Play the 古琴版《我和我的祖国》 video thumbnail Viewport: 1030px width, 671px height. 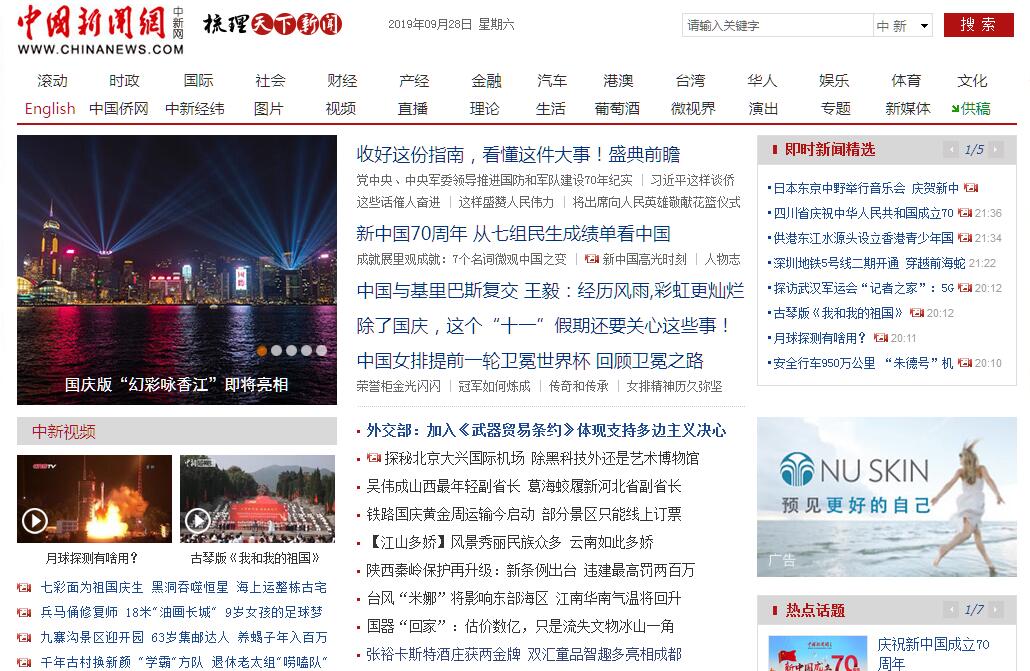pyautogui.click(x=258, y=499)
